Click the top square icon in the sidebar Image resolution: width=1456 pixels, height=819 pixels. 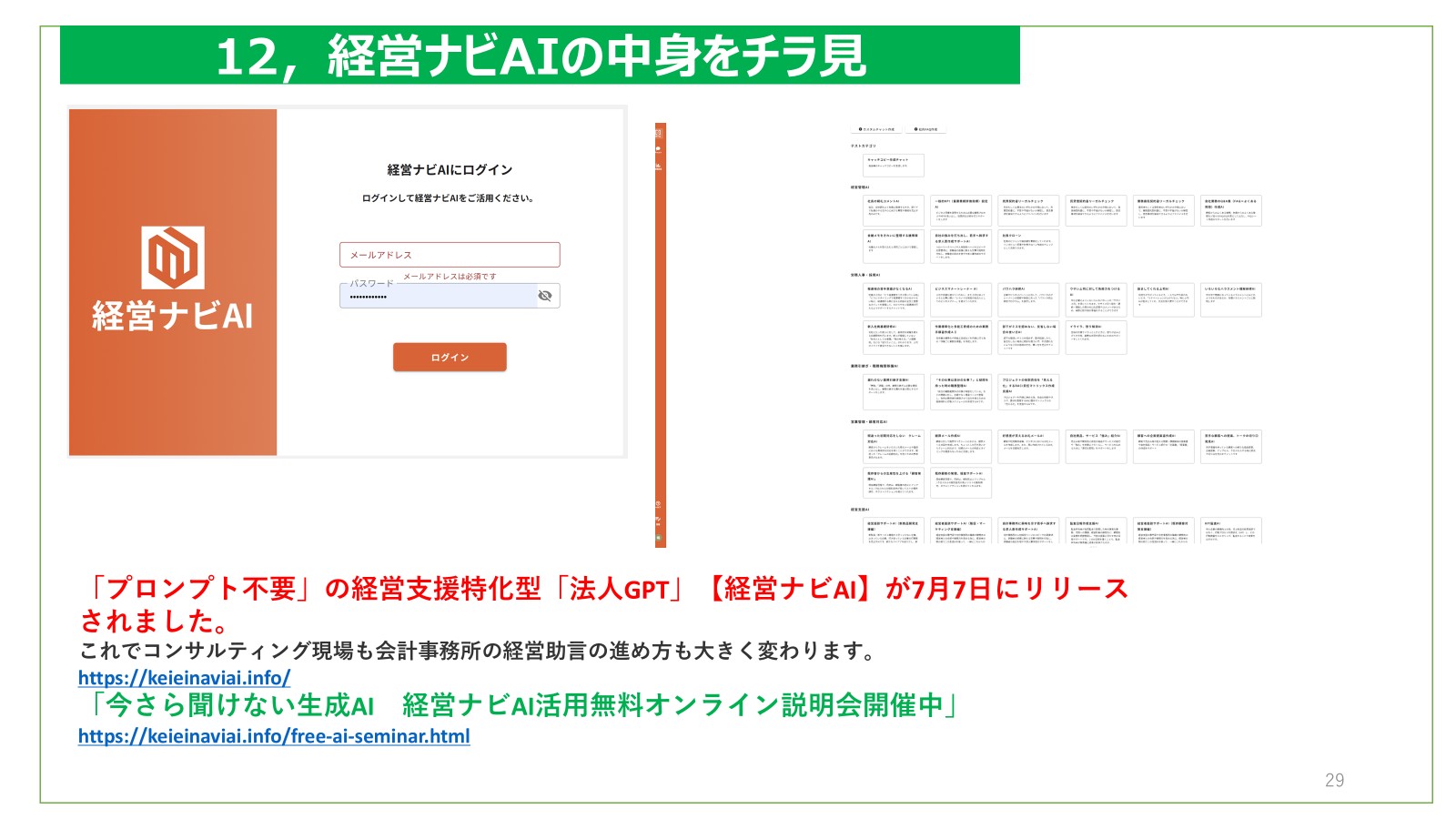658,134
